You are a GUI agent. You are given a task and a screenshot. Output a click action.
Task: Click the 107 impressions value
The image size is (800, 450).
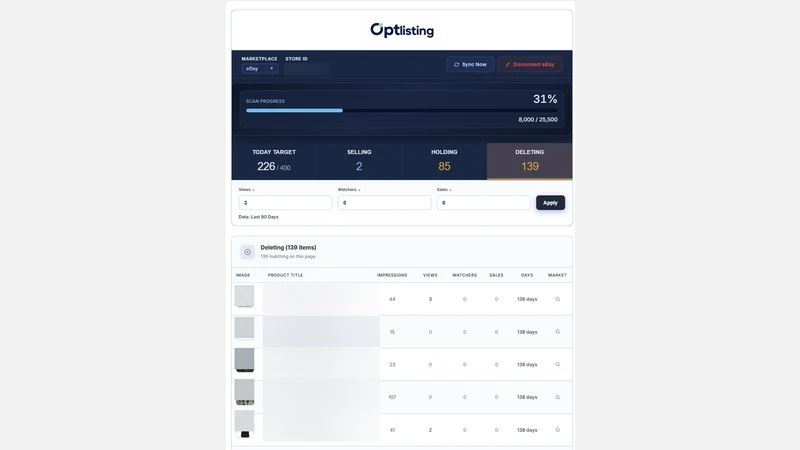pos(392,397)
